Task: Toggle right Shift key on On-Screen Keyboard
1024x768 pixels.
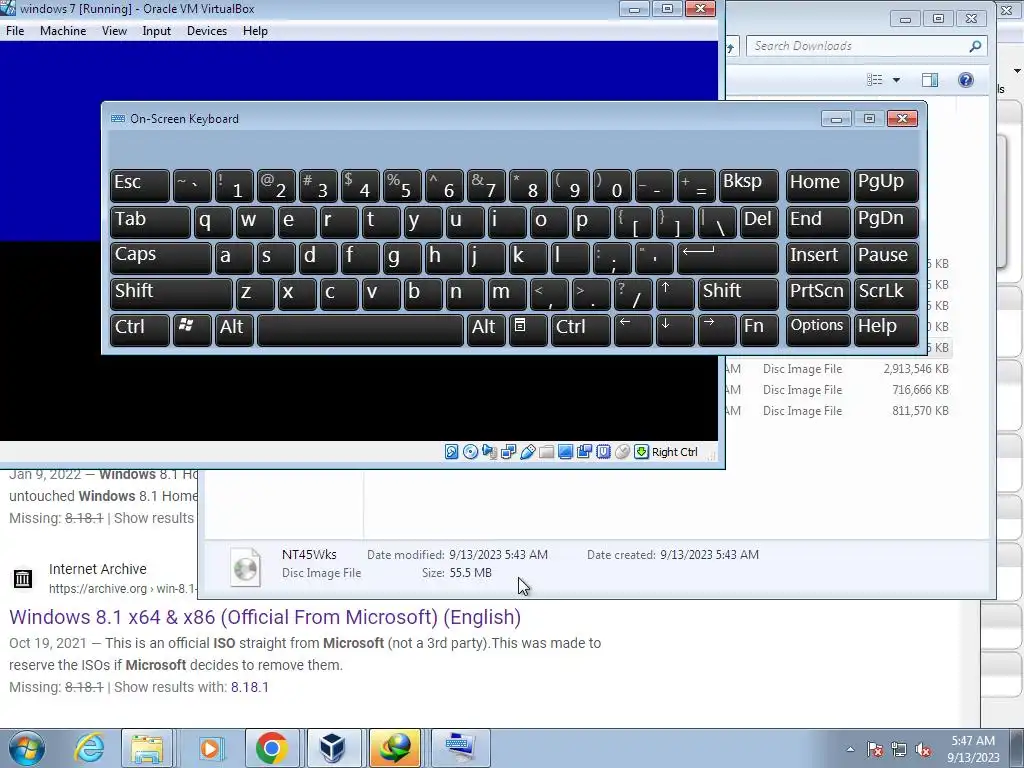Action: coord(738,293)
